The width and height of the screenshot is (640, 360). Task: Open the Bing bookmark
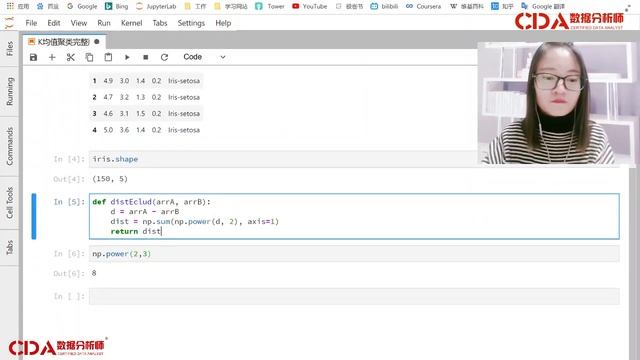(117, 6)
